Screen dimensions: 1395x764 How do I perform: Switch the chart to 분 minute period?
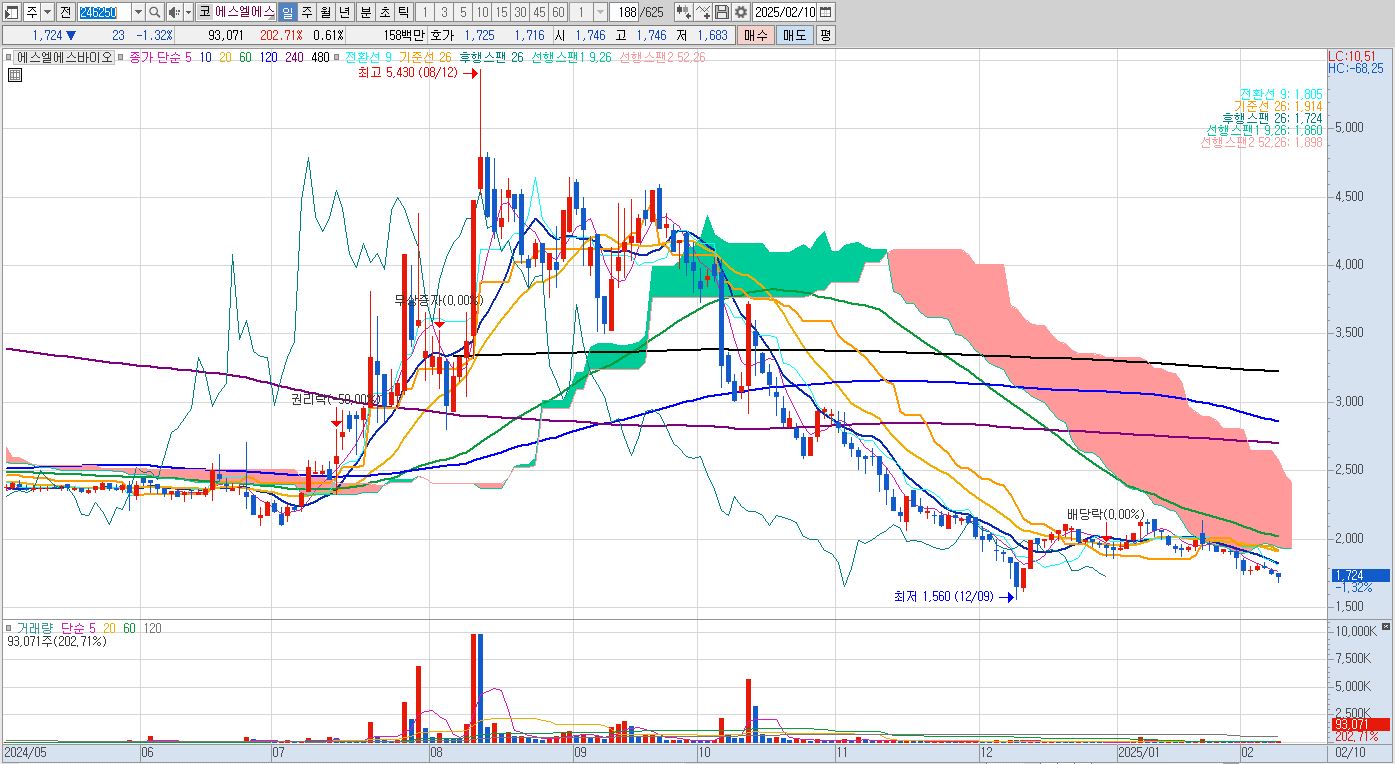[365, 12]
